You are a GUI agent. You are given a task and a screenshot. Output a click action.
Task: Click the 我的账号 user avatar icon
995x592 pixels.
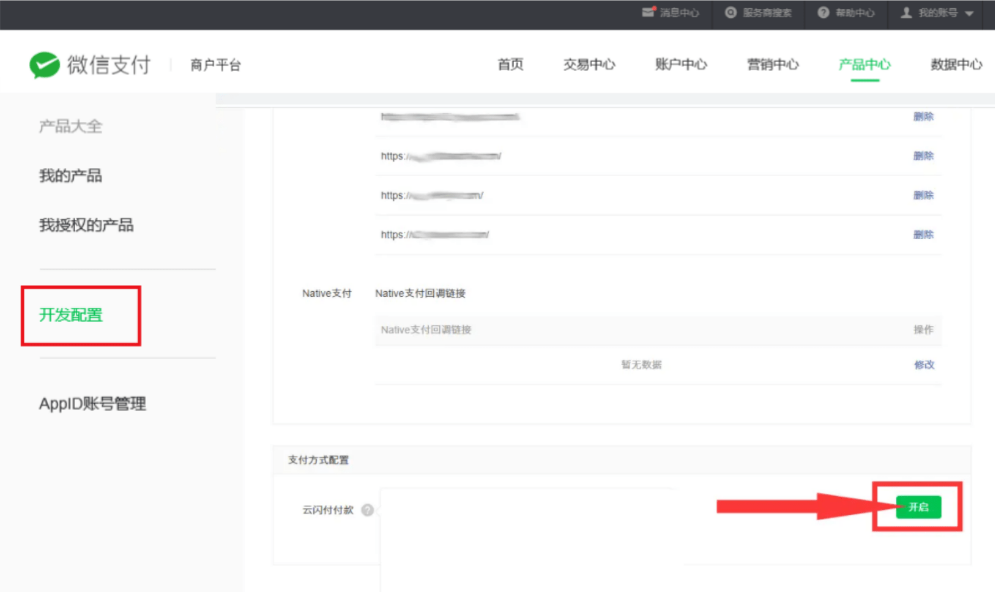coord(906,13)
